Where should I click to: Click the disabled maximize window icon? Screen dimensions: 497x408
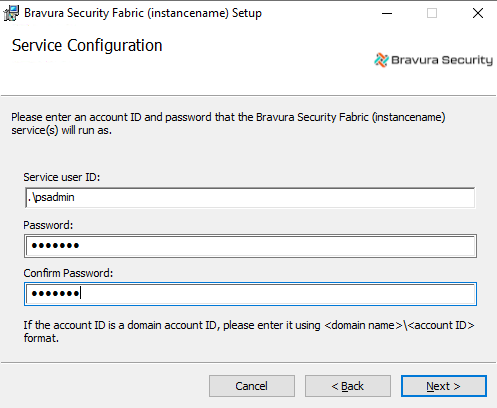coord(432,13)
